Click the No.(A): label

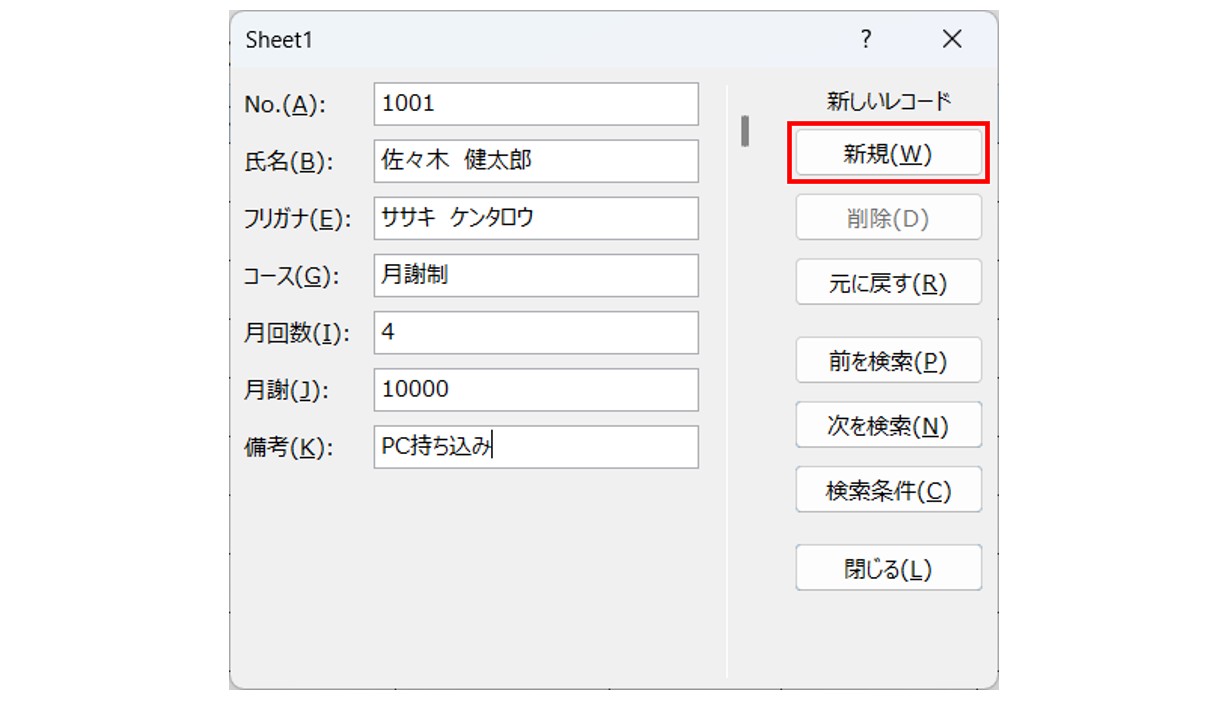click(x=286, y=105)
